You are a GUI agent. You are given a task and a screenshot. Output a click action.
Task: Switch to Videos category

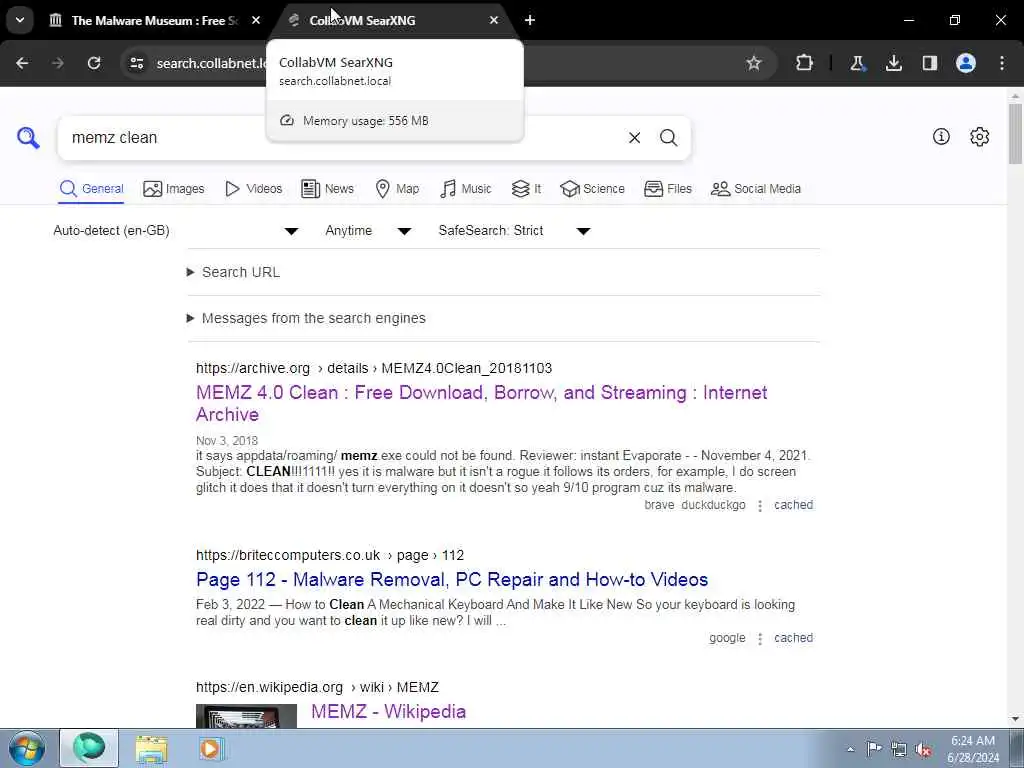253,189
